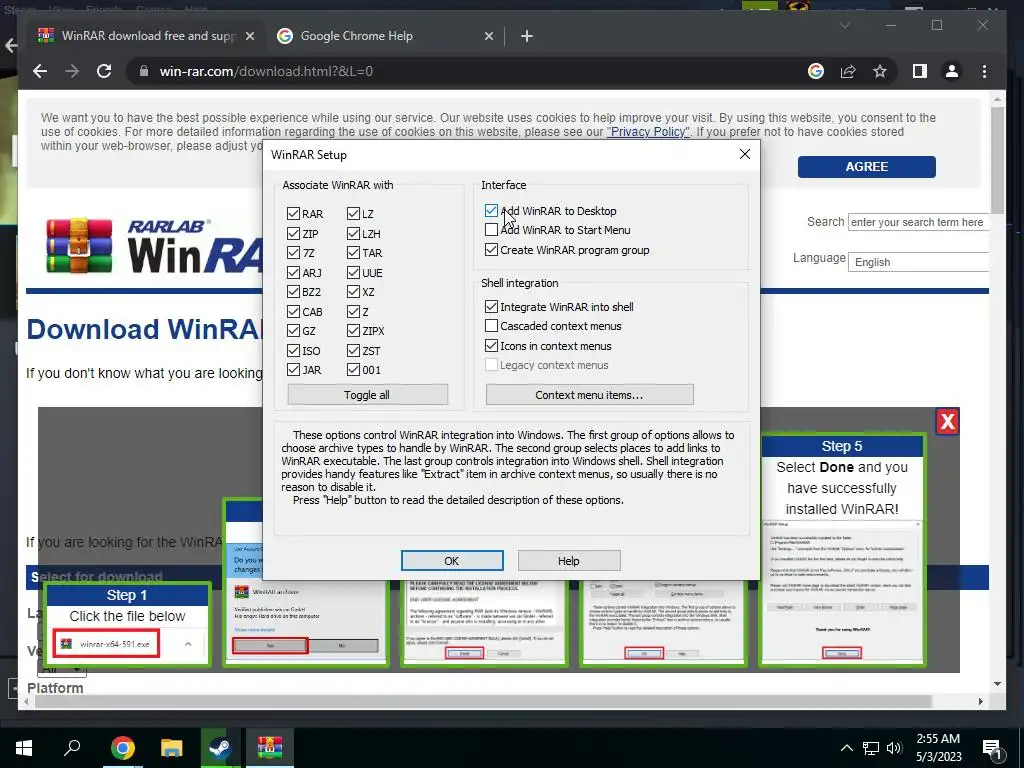
Task: Bookmark this page with the star icon
Action: pos(880,71)
